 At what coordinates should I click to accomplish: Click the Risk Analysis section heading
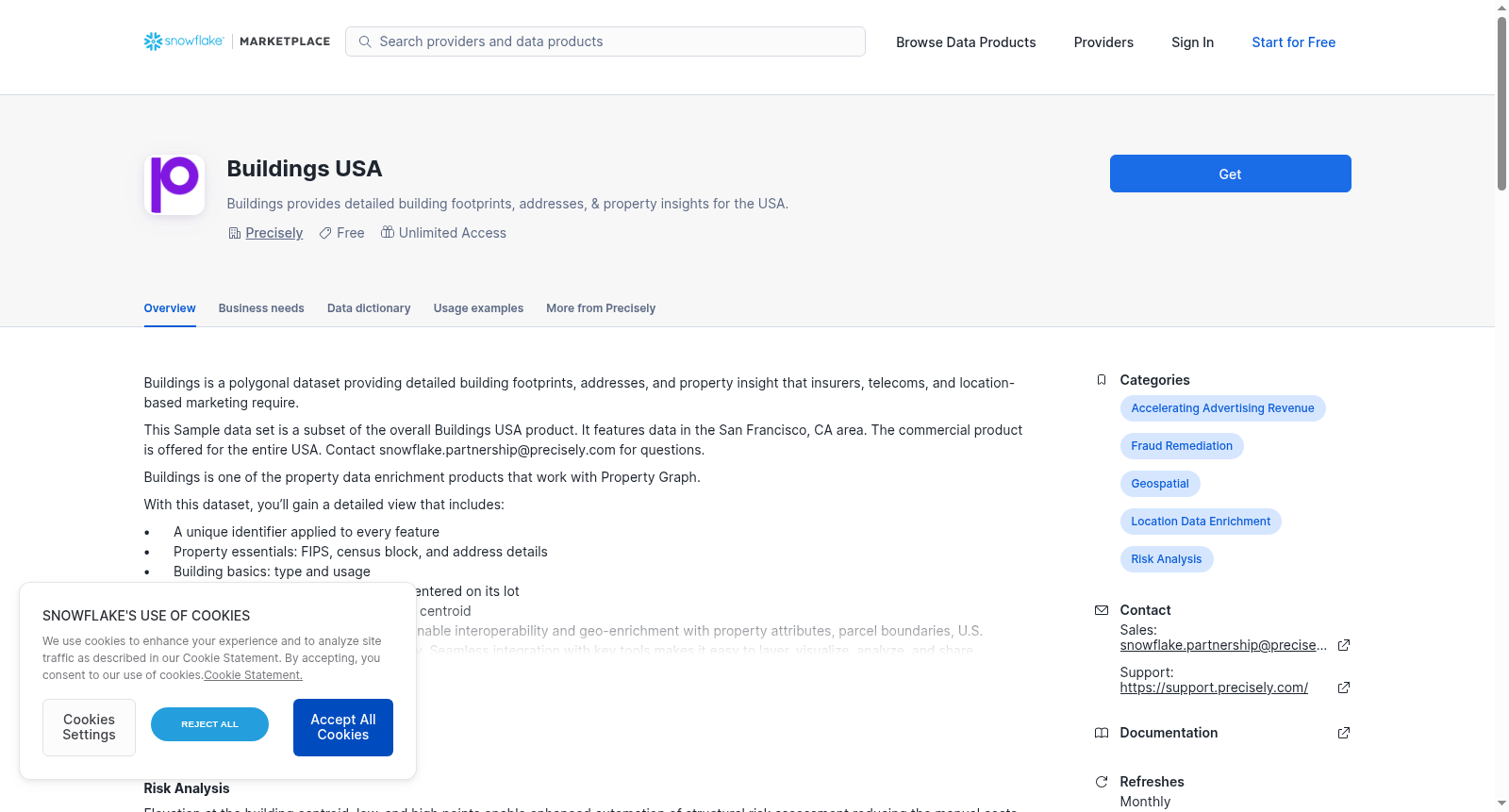187,788
